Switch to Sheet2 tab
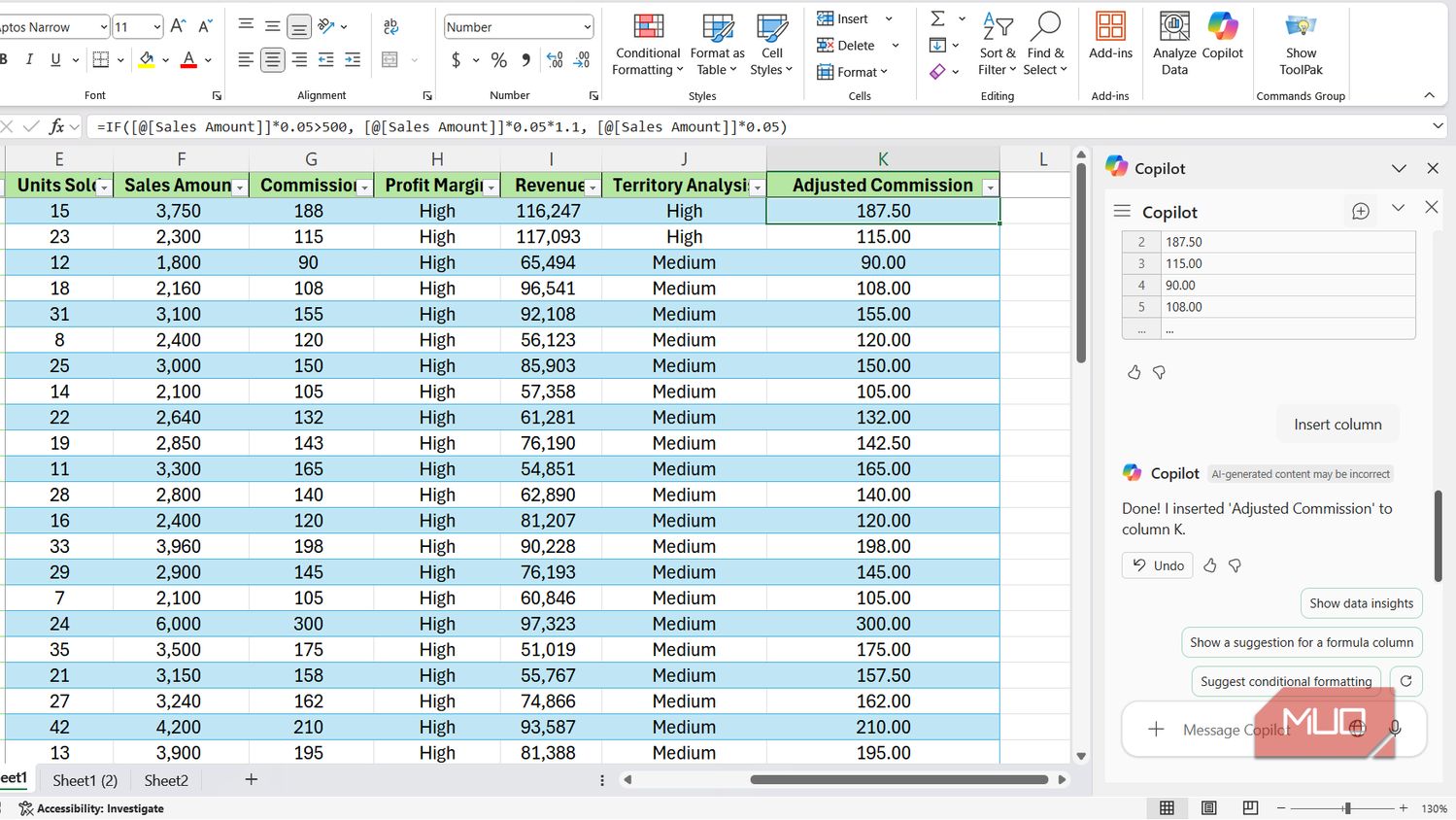 [x=166, y=780]
